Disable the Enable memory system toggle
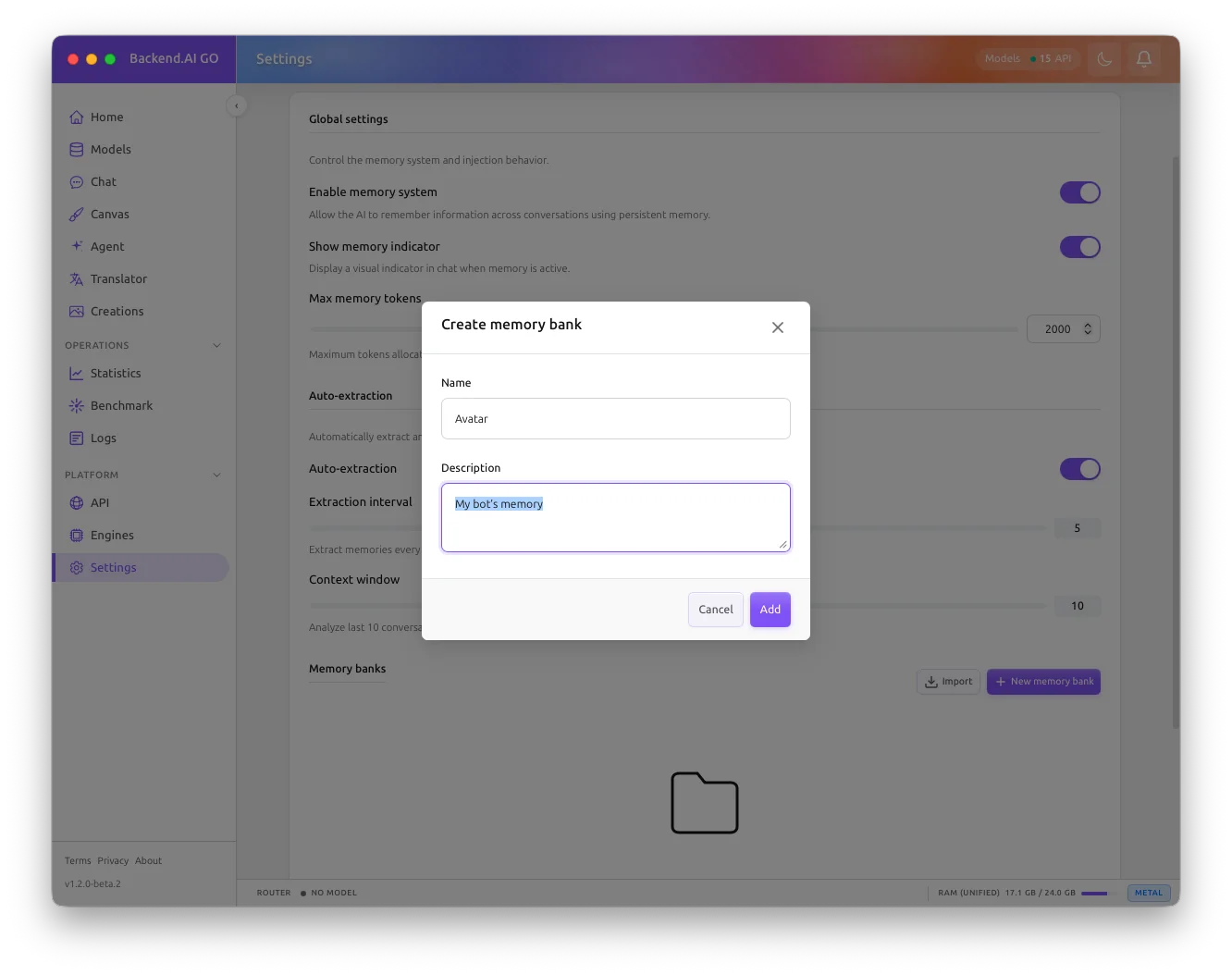The height and width of the screenshot is (975, 1232). coord(1079,192)
